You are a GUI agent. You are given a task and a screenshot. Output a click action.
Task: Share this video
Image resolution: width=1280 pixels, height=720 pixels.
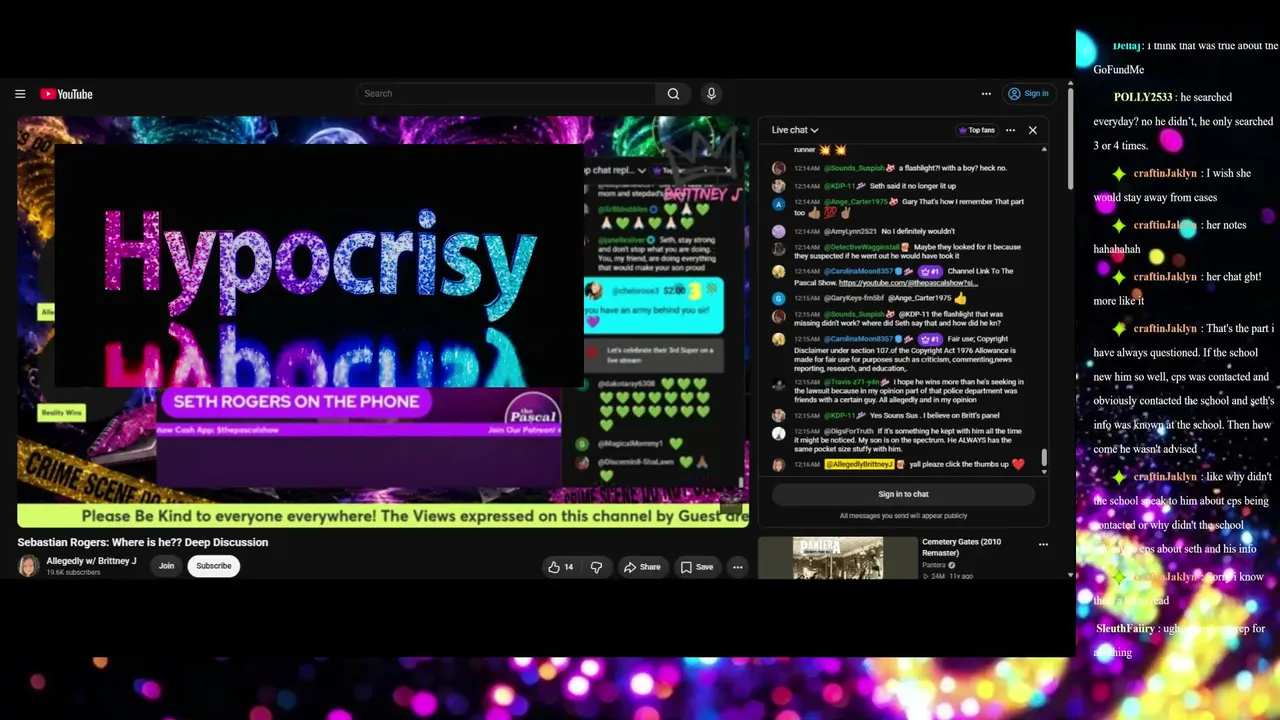tap(642, 567)
